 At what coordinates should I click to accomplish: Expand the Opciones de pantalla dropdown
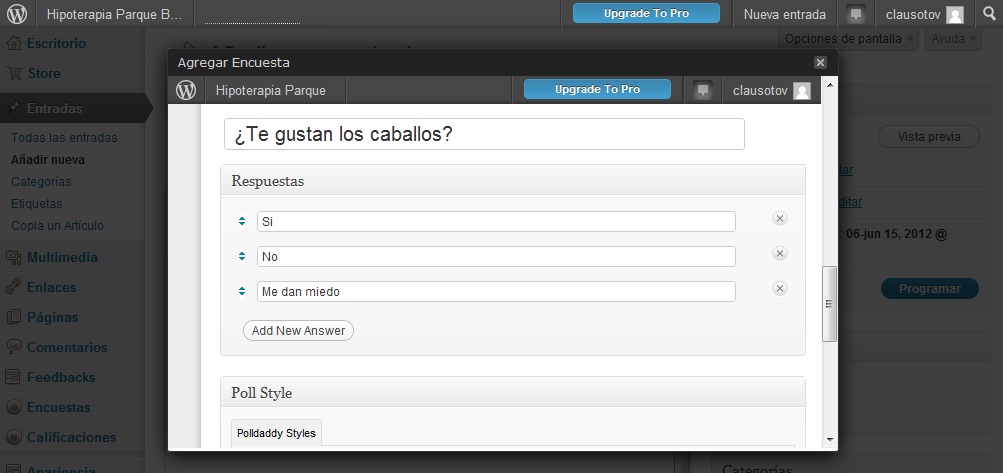click(849, 39)
